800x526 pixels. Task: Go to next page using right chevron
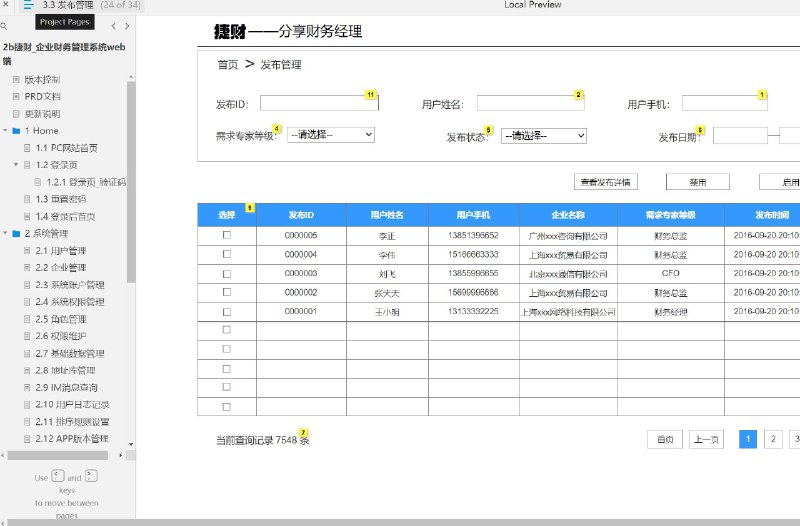[127, 26]
